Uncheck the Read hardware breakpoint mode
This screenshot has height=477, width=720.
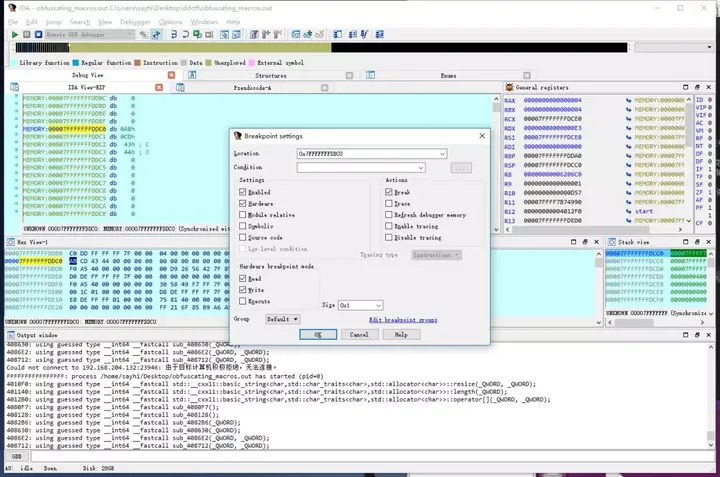[x=242, y=278]
